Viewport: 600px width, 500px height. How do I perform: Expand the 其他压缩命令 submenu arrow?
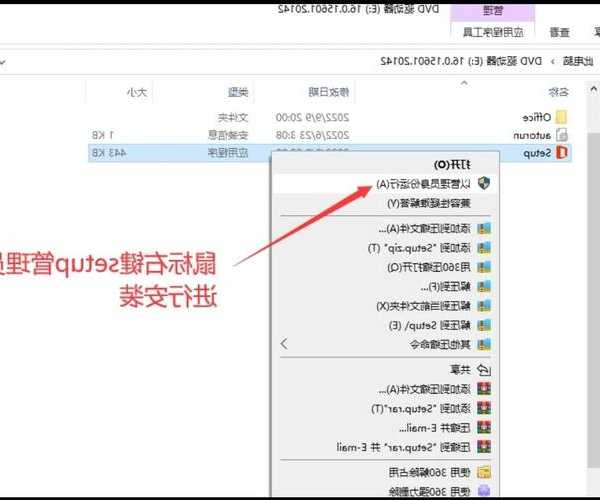pyautogui.click(x=284, y=343)
